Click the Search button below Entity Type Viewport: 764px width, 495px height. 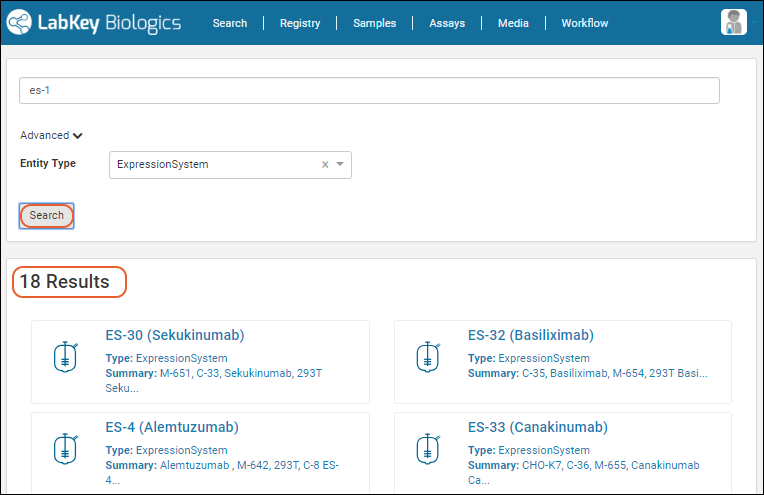coord(46,215)
